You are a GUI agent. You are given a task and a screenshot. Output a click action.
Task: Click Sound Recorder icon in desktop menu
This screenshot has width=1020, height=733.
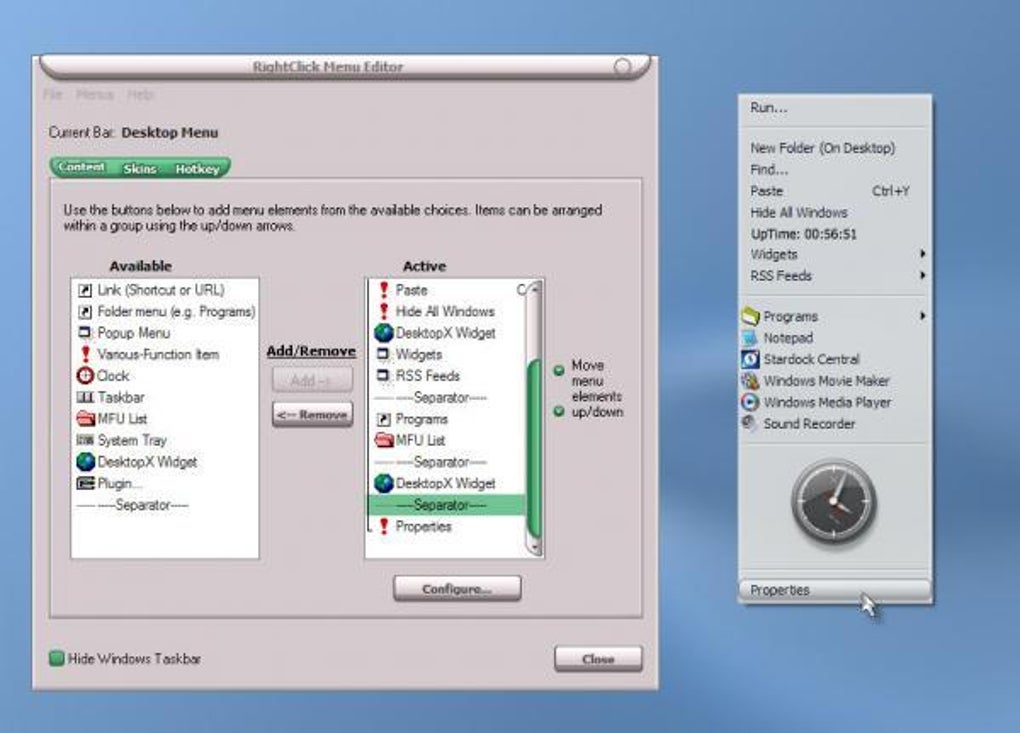750,423
